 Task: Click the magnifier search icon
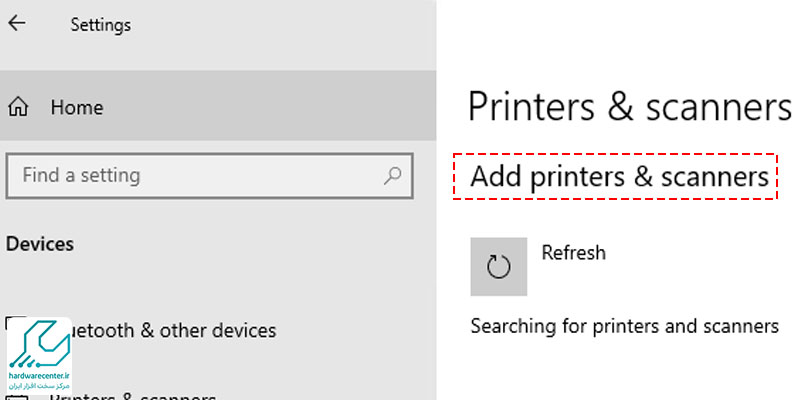[x=393, y=176]
